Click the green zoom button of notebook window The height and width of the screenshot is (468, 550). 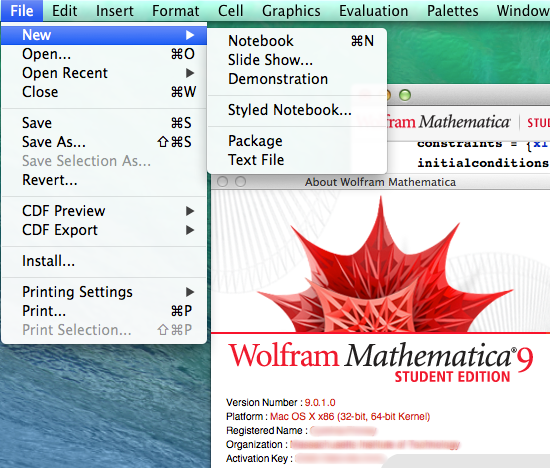[x=405, y=95]
